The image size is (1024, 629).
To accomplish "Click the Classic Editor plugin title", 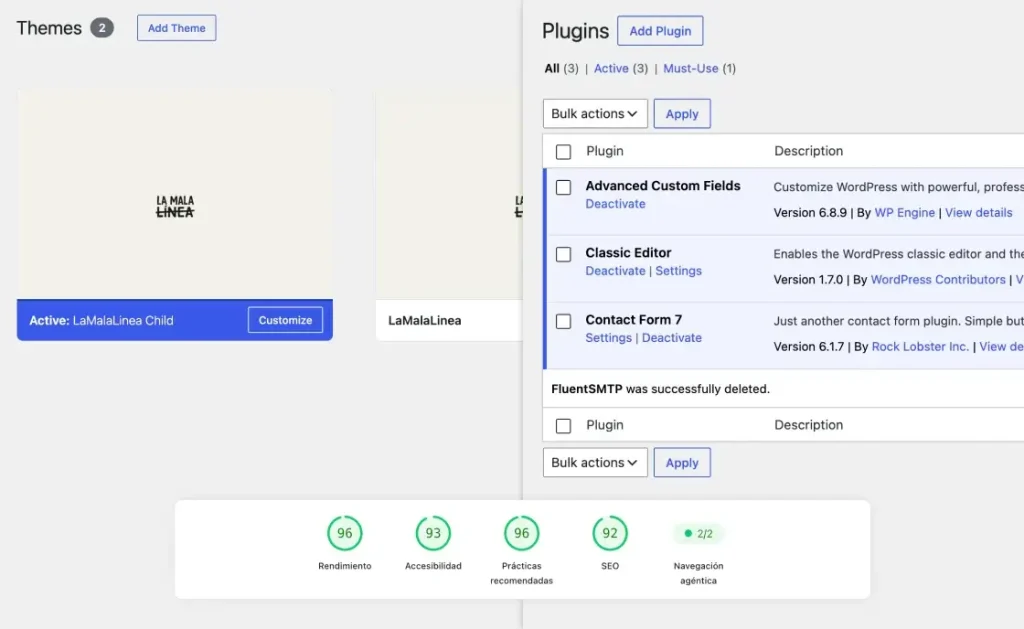I will pyautogui.click(x=628, y=253).
